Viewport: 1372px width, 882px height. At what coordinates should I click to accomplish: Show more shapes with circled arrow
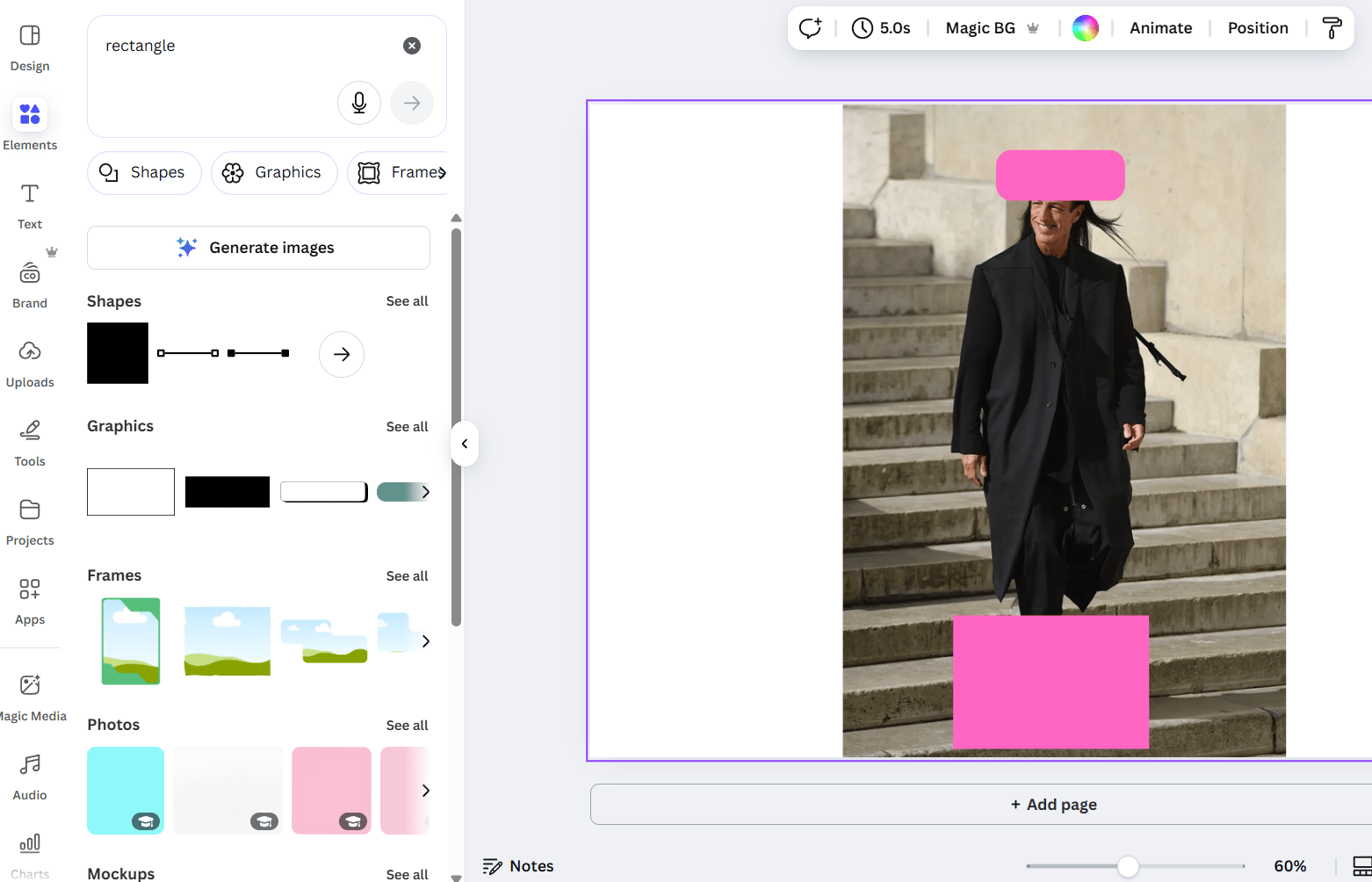click(342, 354)
